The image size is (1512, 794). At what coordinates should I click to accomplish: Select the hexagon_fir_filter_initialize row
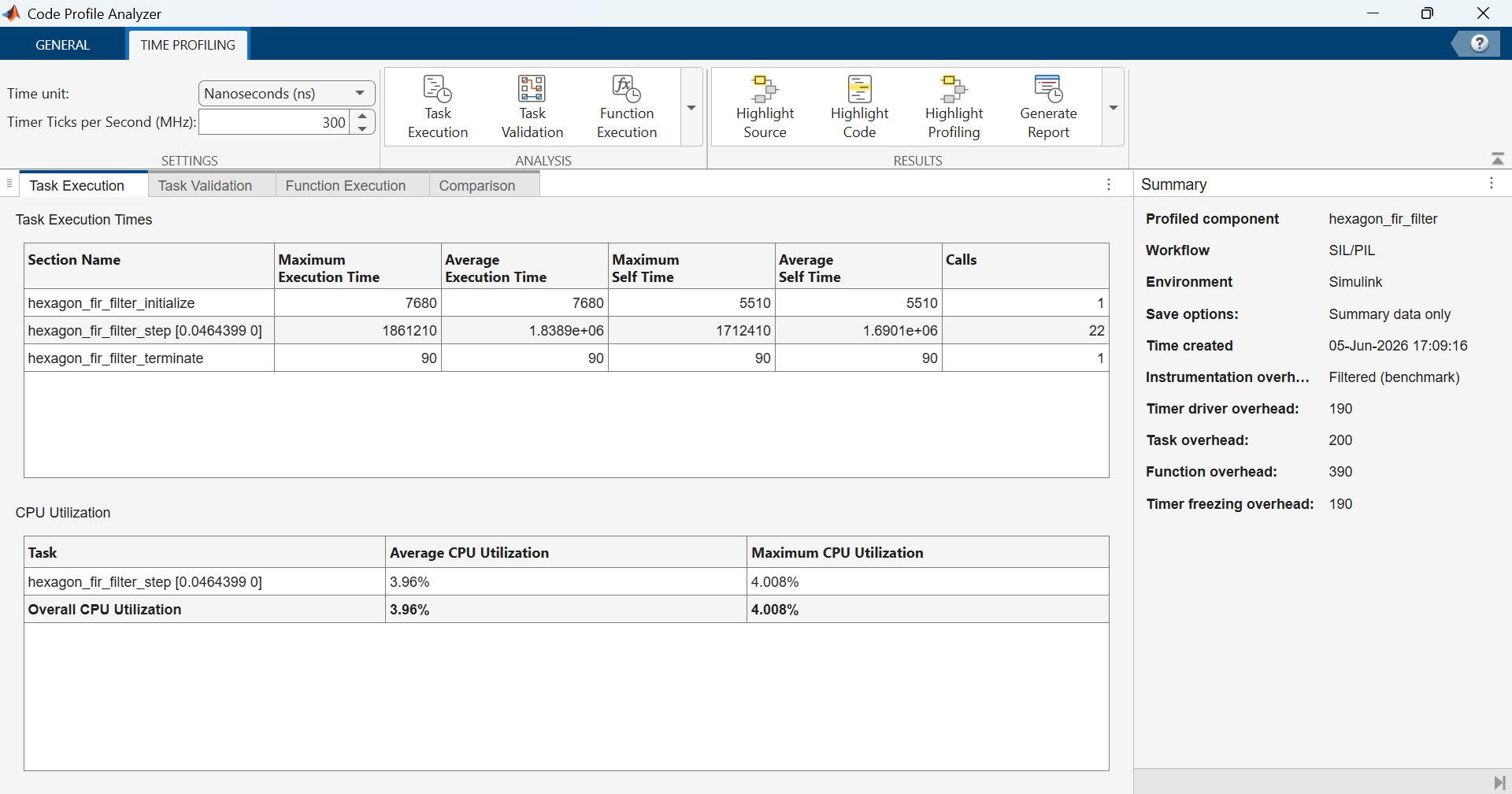pyautogui.click(x=566, y=302)
